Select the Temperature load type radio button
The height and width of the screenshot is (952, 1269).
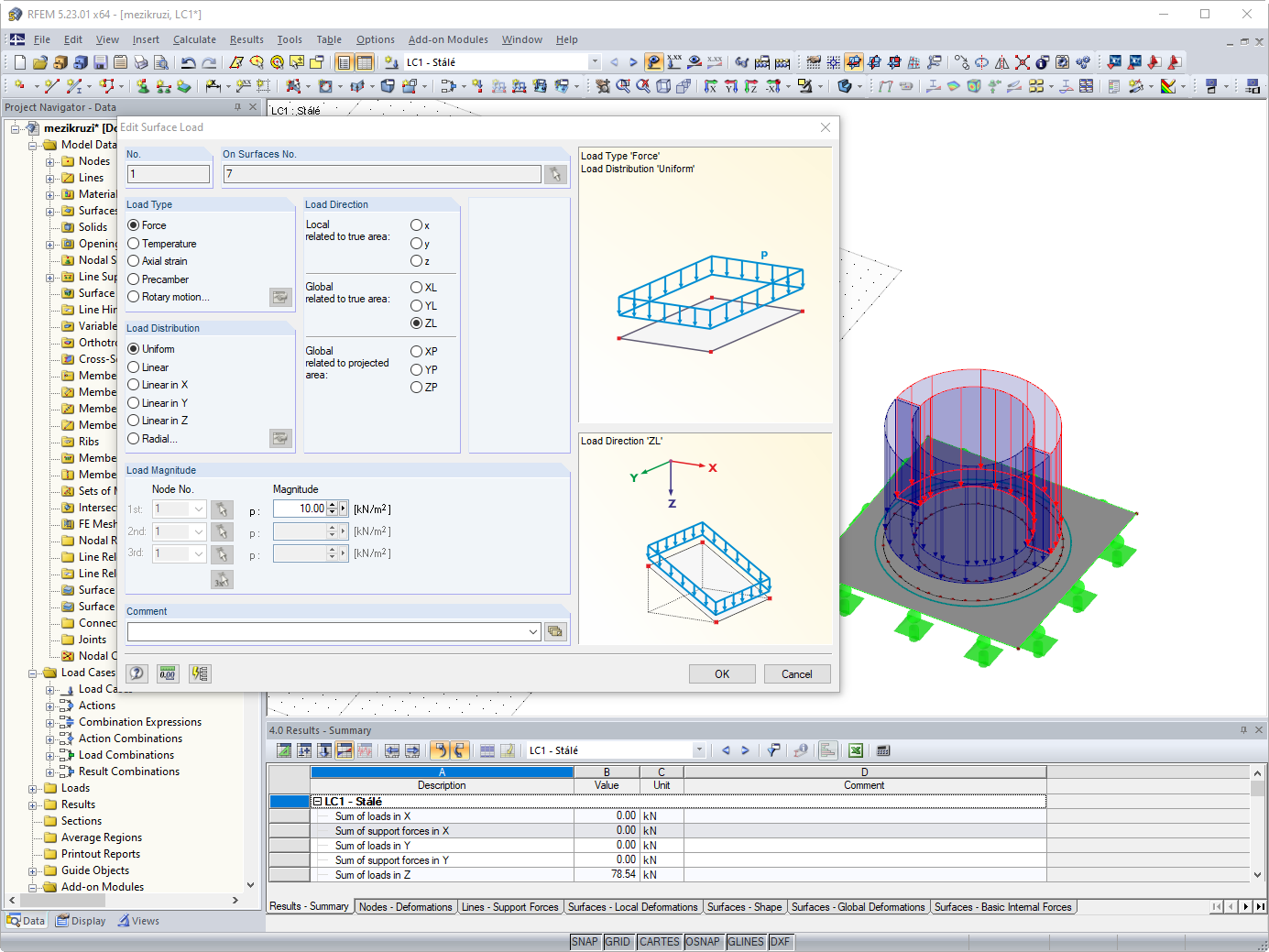coord(133,243)
